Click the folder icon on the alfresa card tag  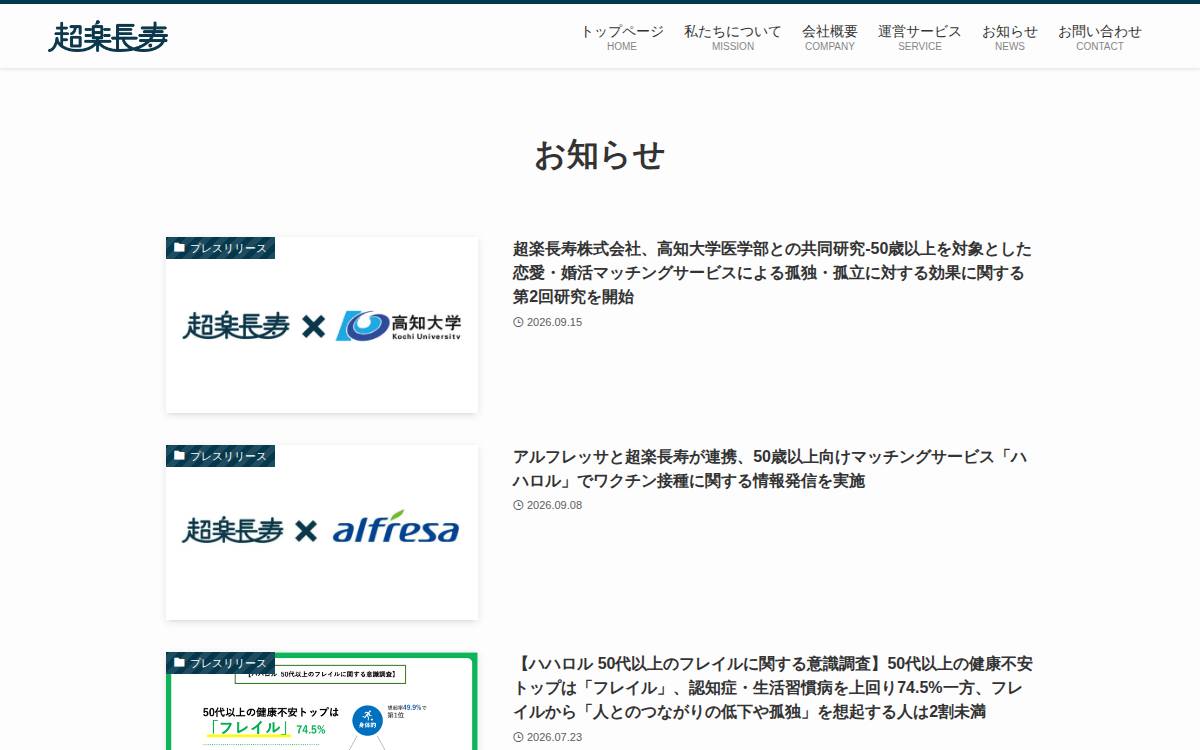(179, 456)
